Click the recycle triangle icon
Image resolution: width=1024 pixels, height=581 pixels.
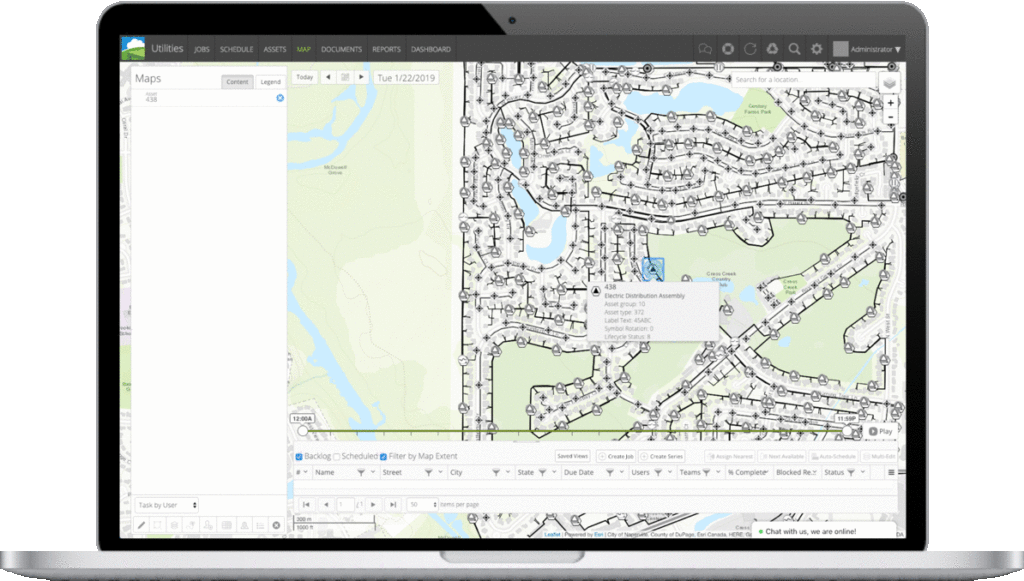click(x=772, y=49)
